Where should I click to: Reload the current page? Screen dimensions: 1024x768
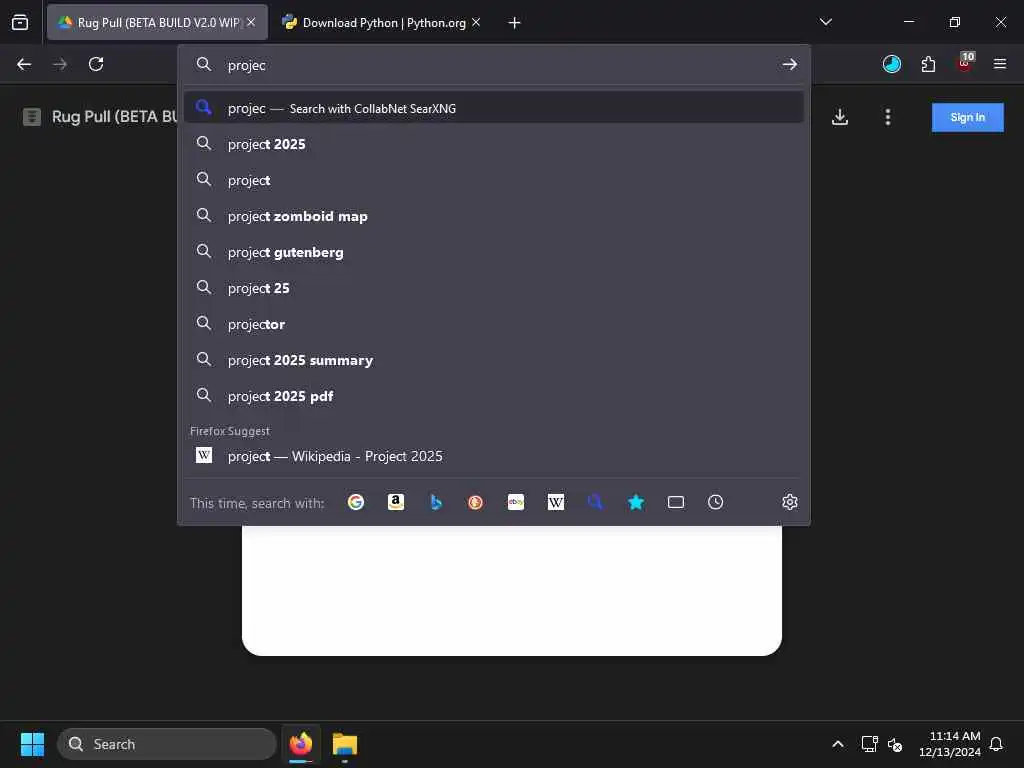[96, 64]
